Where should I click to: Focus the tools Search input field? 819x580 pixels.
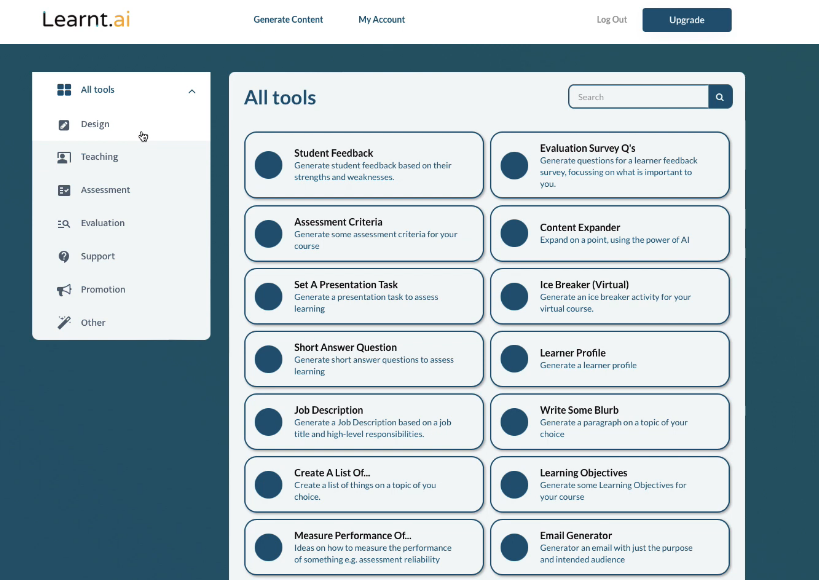point(639,97)
